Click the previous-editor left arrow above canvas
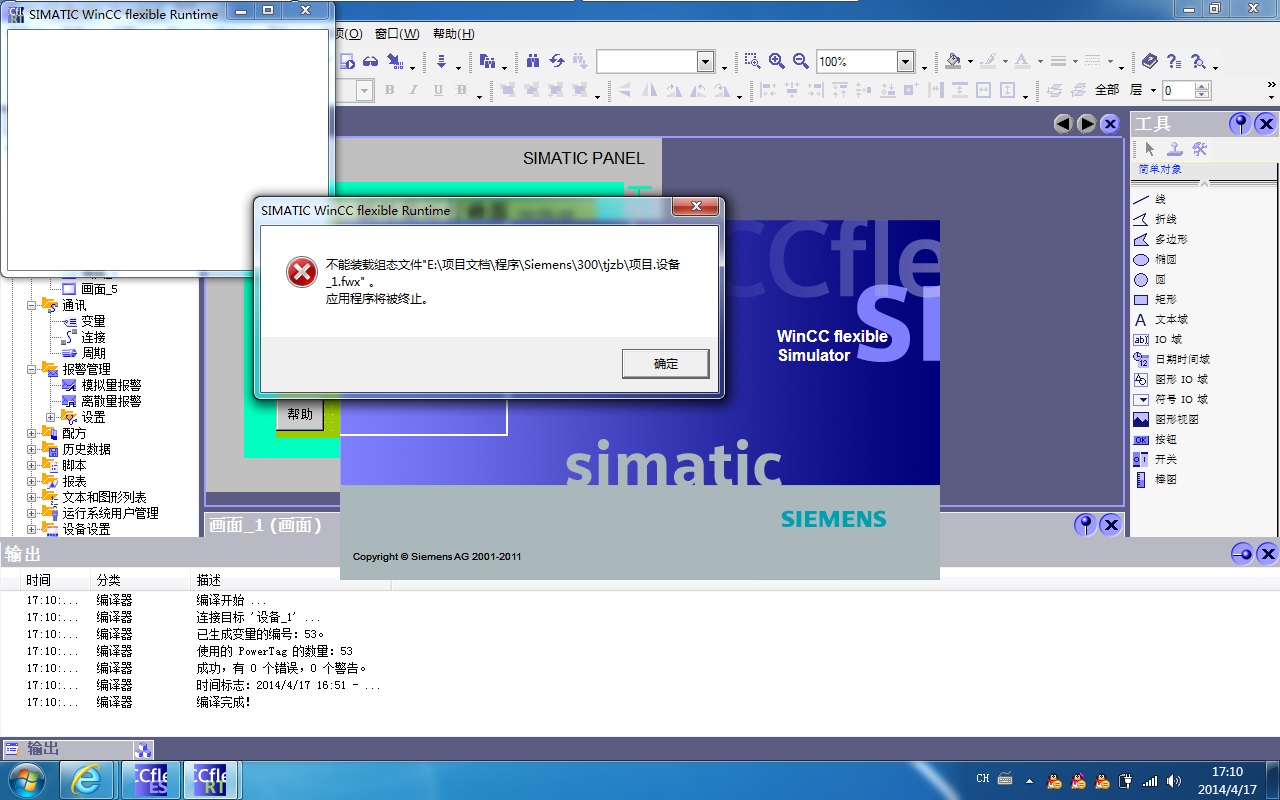1280x800 pixels. tap(1063, 124)
